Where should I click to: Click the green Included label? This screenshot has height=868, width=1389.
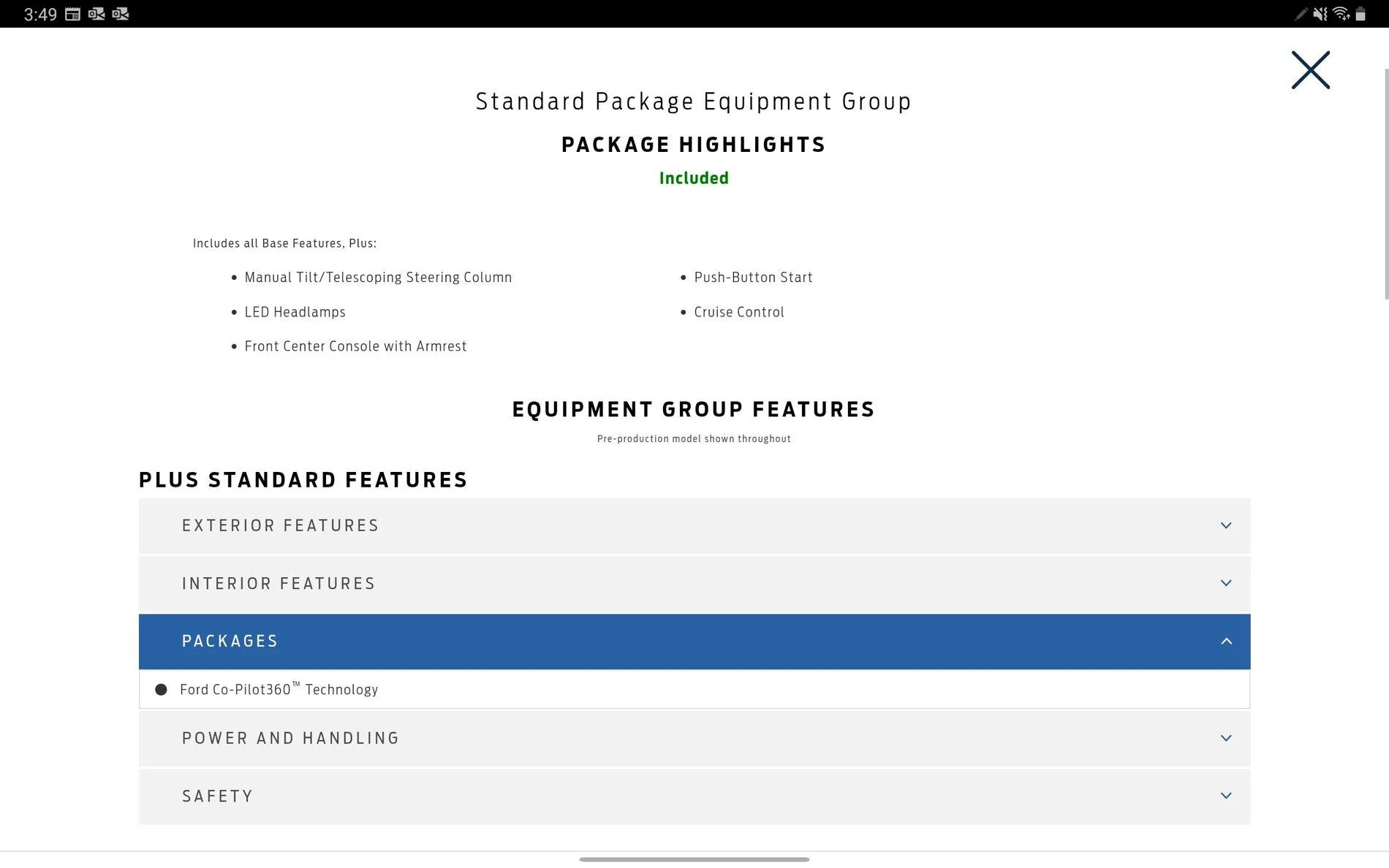tap(694, 178)
